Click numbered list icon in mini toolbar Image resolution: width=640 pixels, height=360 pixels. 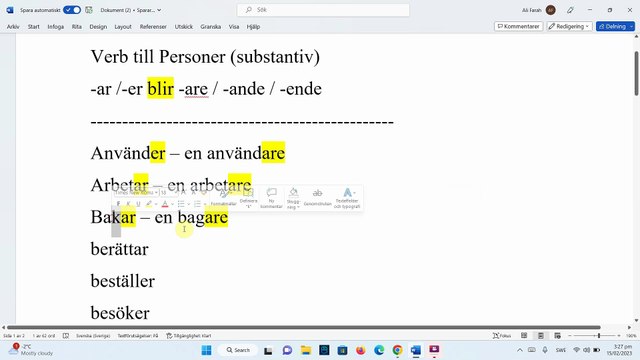198,204
